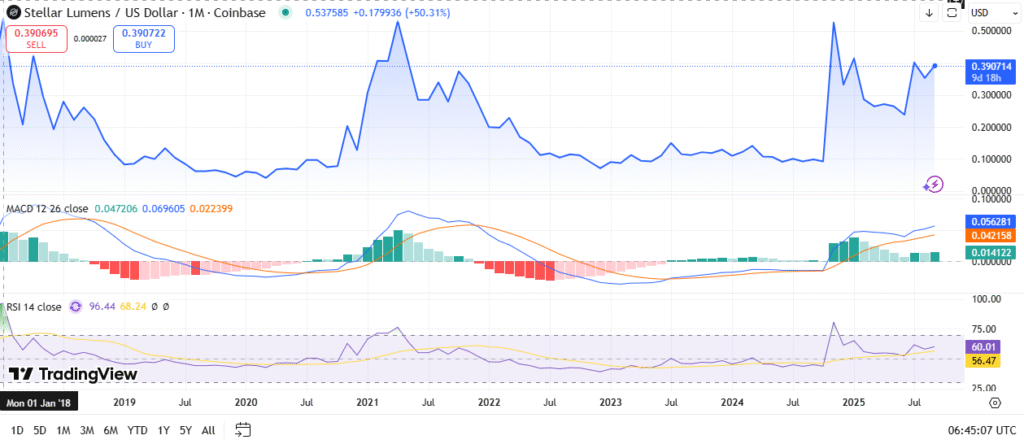Click the Mon 01 Jan '18 date label
Screen dimensions: 1024x444
click(39, 402)
